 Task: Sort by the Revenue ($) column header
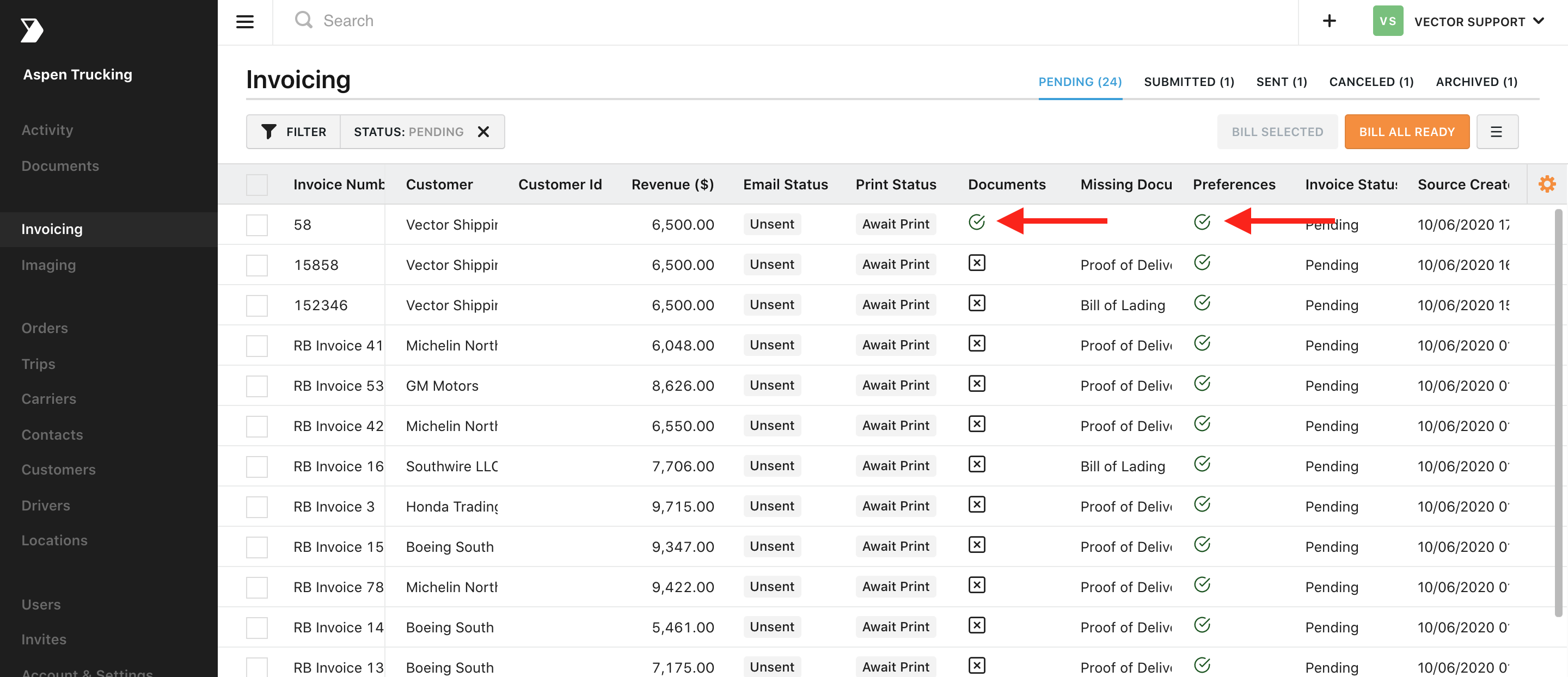672,184
